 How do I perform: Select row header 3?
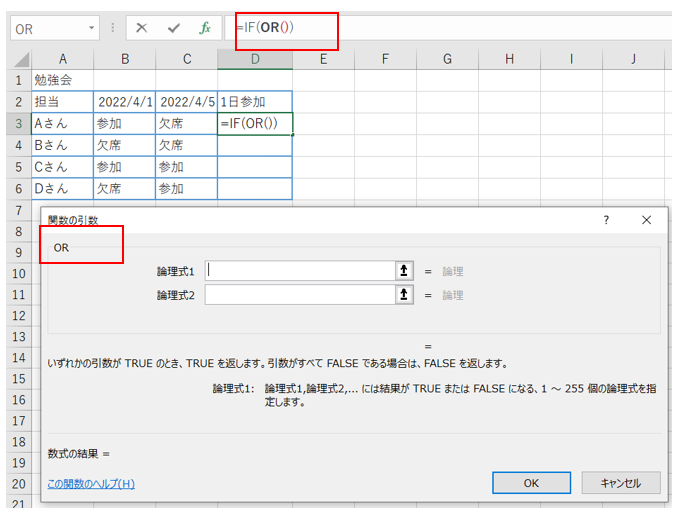[17, 123]
